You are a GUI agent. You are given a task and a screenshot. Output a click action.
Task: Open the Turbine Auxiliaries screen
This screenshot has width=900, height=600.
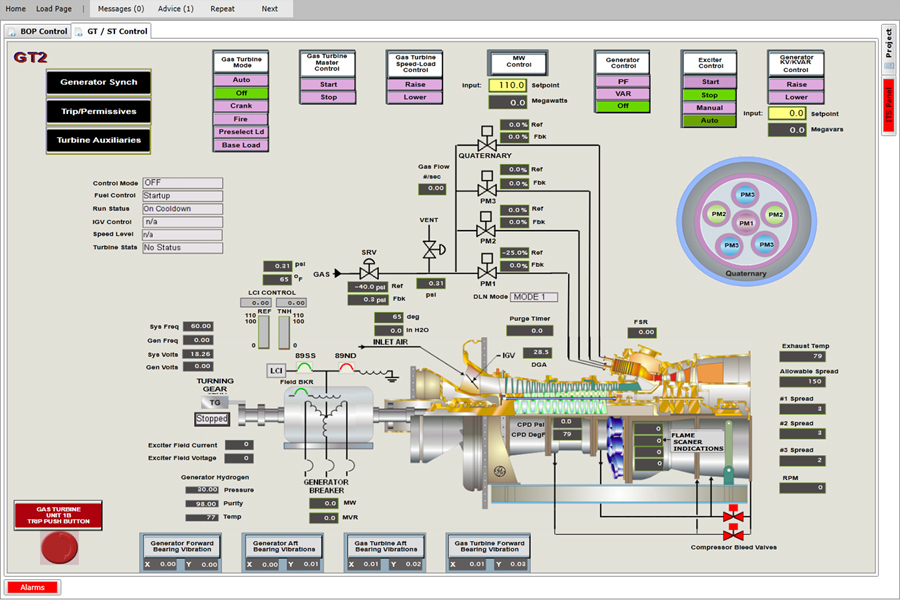[98, 141]
